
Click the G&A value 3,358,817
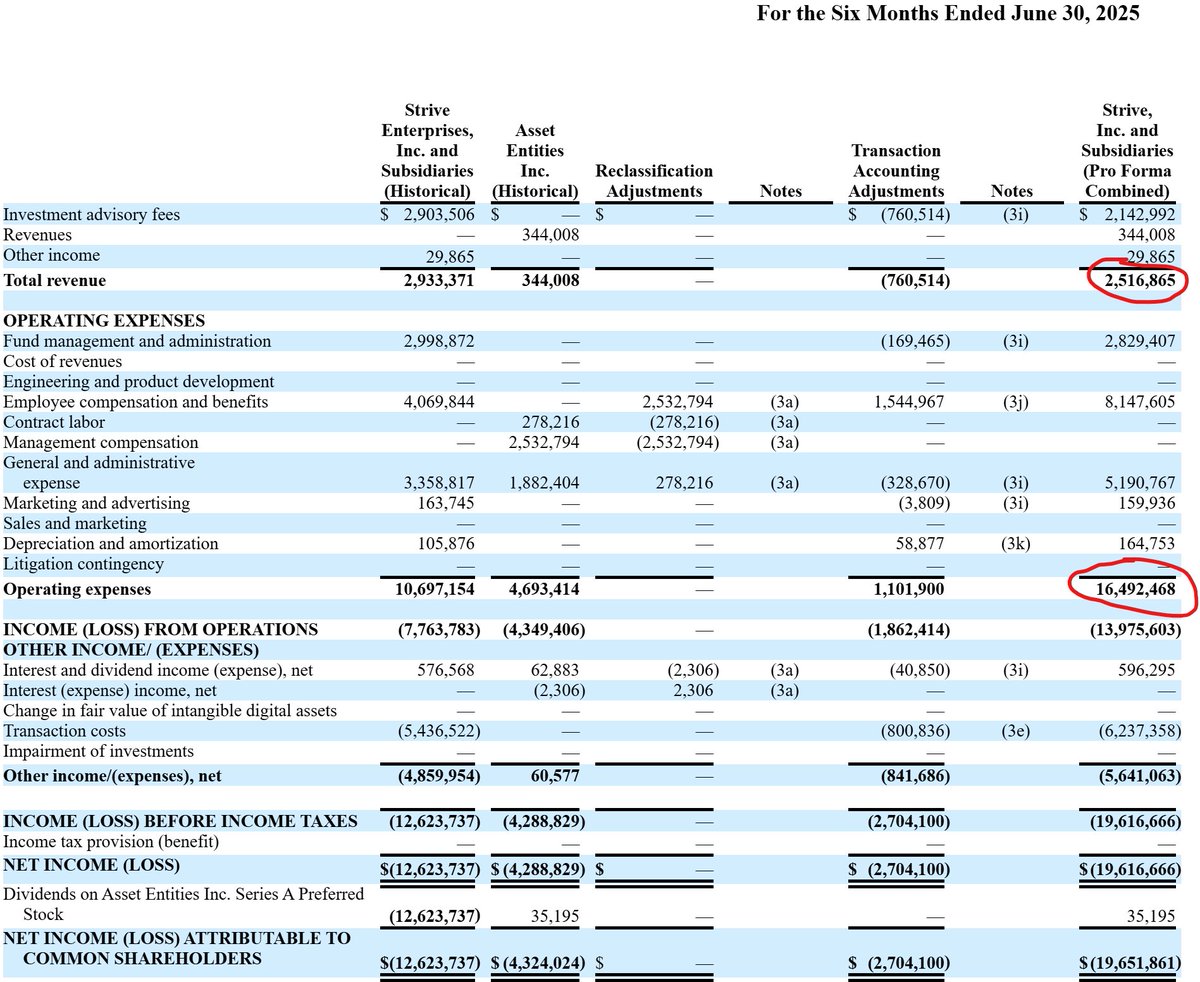(439, 483)
